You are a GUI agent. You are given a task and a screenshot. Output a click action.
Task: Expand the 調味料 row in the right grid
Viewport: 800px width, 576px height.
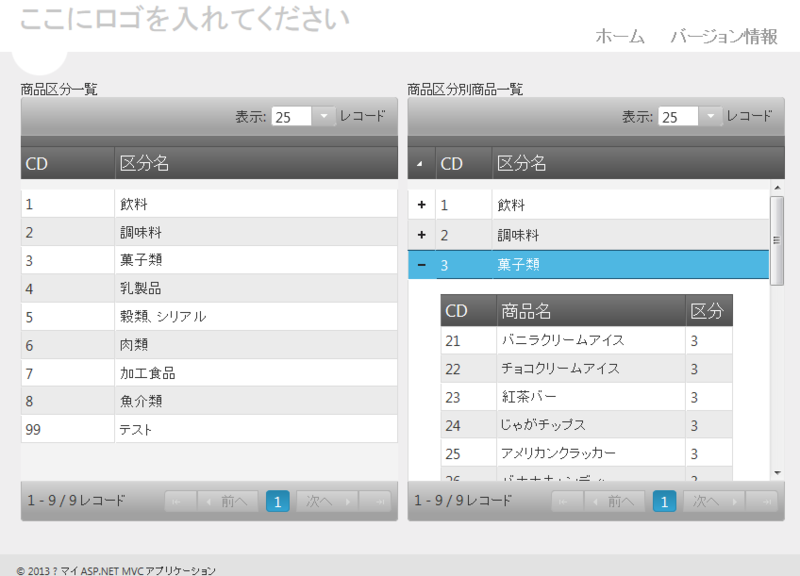(421, 234)
